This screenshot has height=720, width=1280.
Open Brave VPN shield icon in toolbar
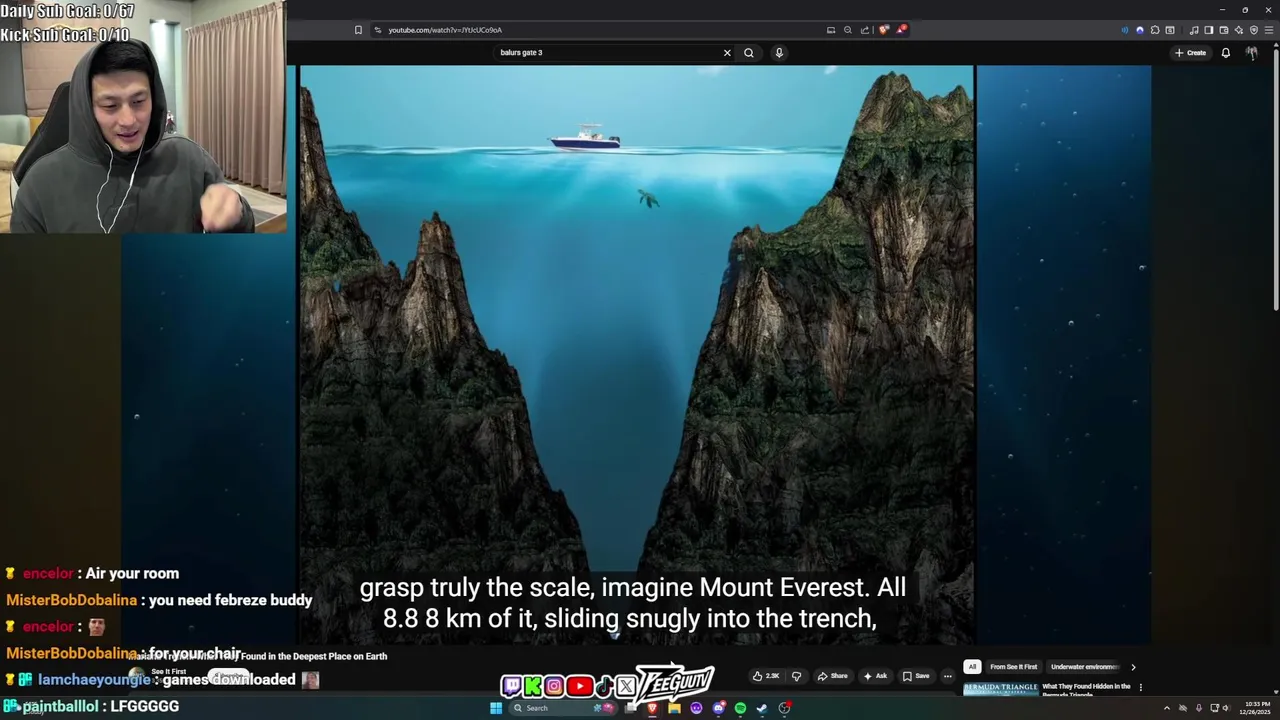(1254, 30)
